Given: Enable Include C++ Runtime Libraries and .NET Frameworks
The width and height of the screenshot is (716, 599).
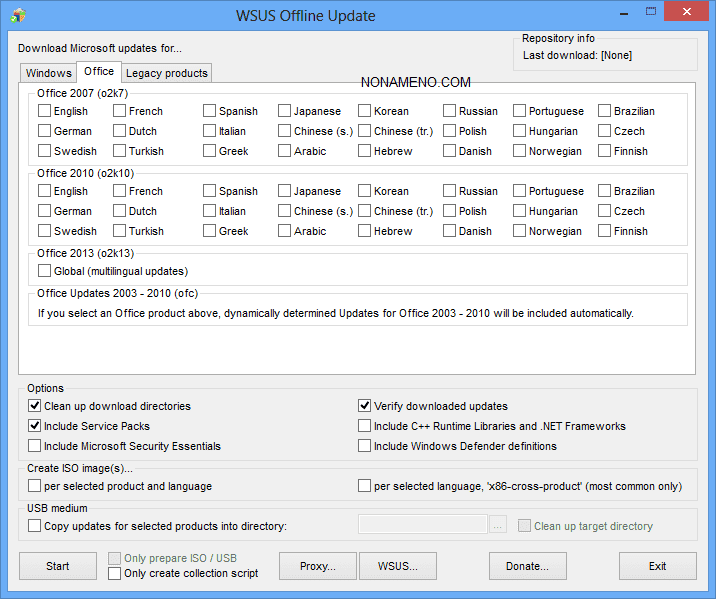Looking at the screenshot, I should click(366, 426).
